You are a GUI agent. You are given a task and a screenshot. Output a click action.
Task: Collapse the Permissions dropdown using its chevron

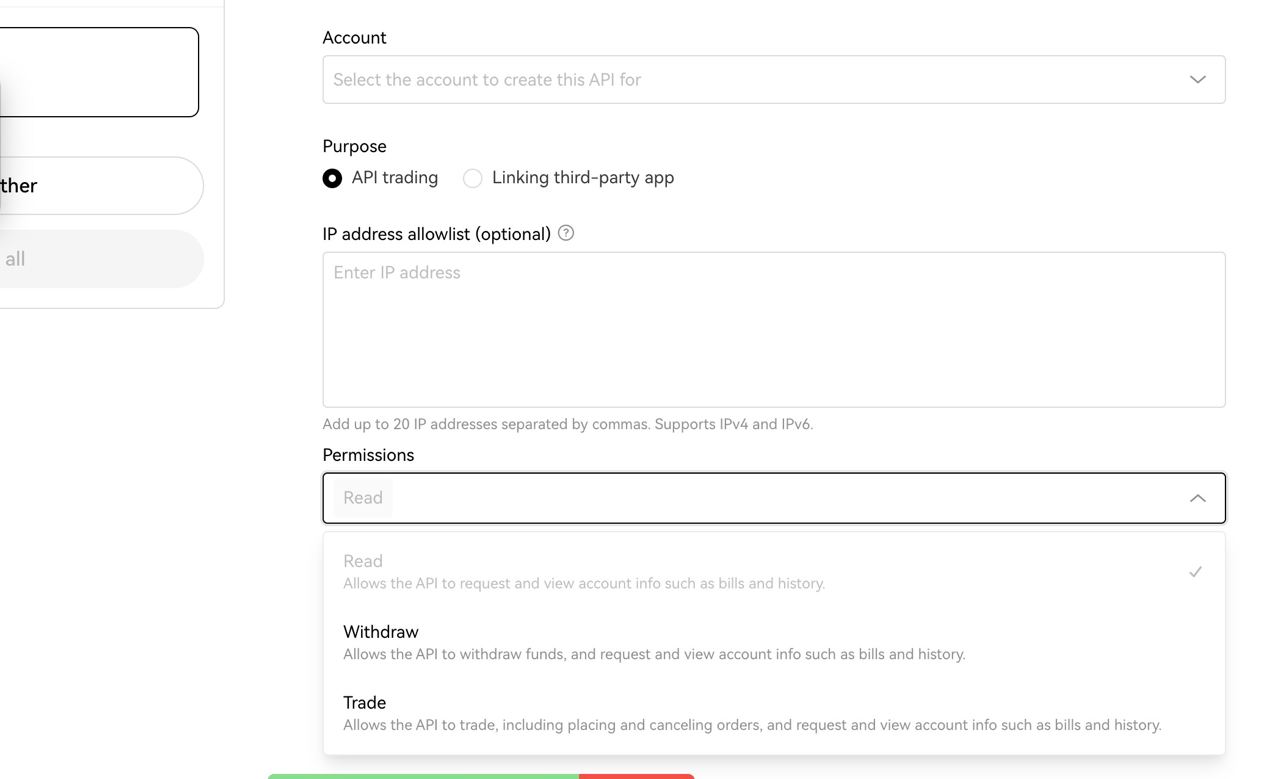[x=1197, y=498]
